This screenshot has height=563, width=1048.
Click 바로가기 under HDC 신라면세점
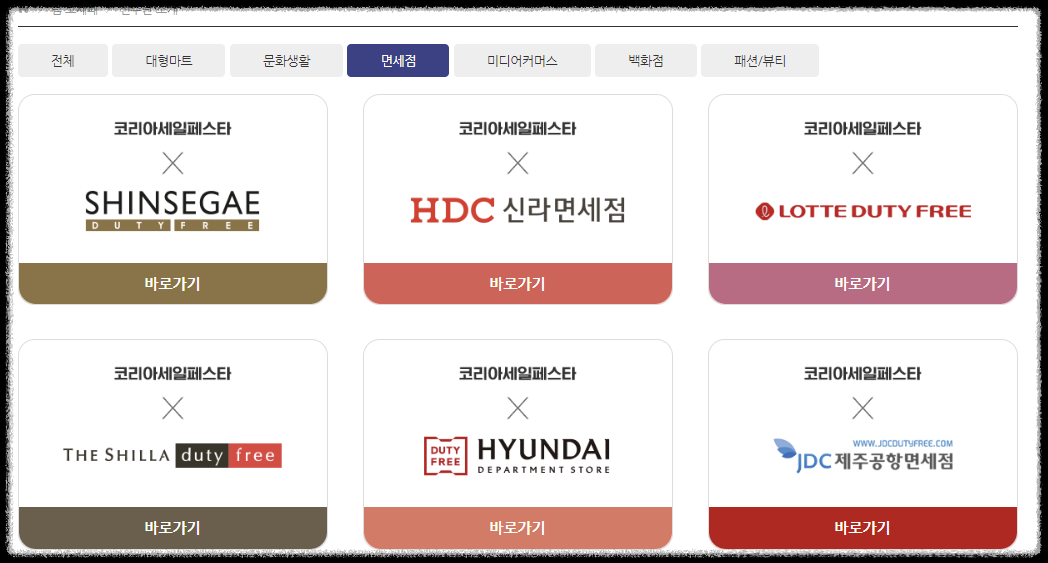point(518,284)
